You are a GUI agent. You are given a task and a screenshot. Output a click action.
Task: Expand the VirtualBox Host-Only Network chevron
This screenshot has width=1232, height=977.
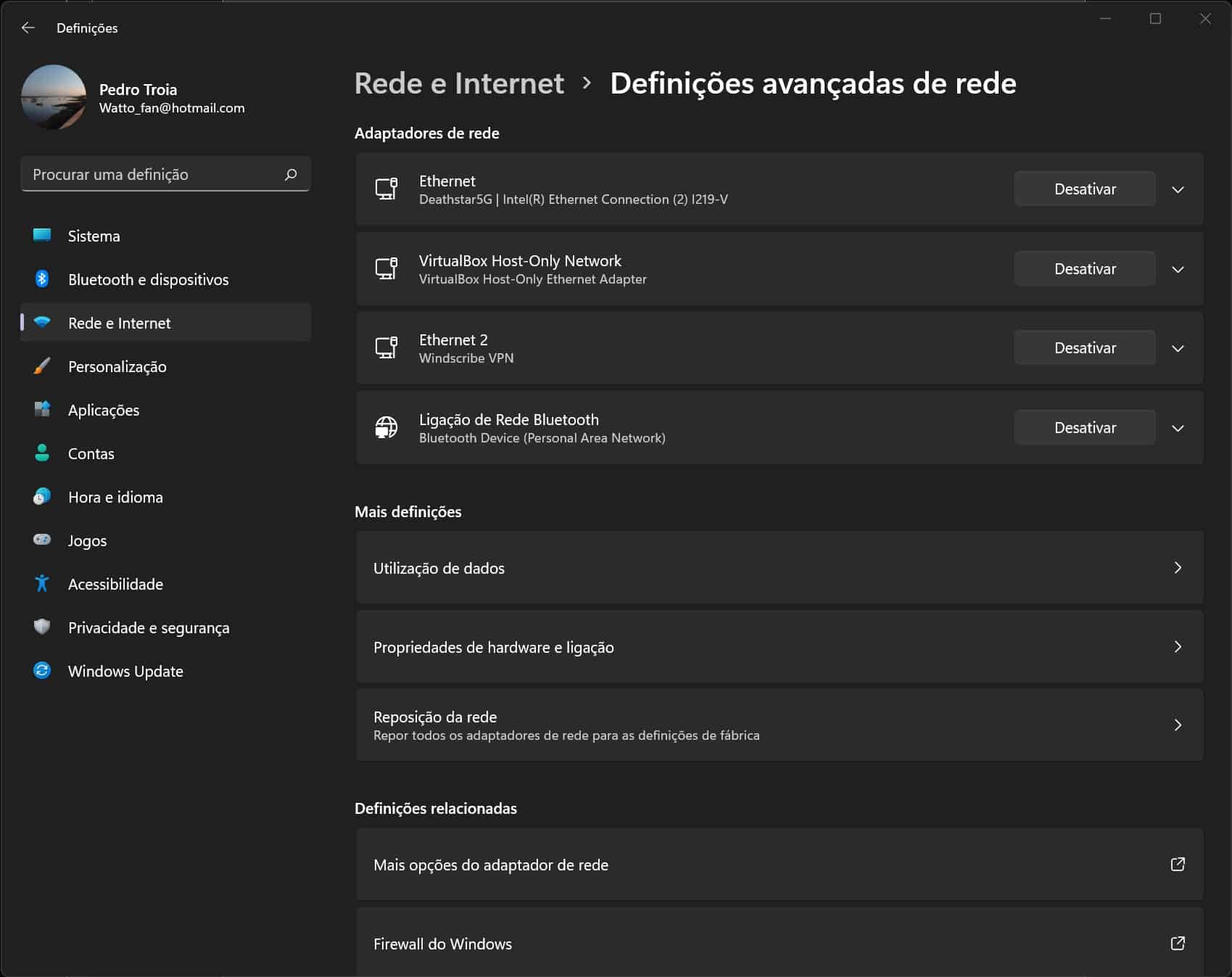(1178, 269)
